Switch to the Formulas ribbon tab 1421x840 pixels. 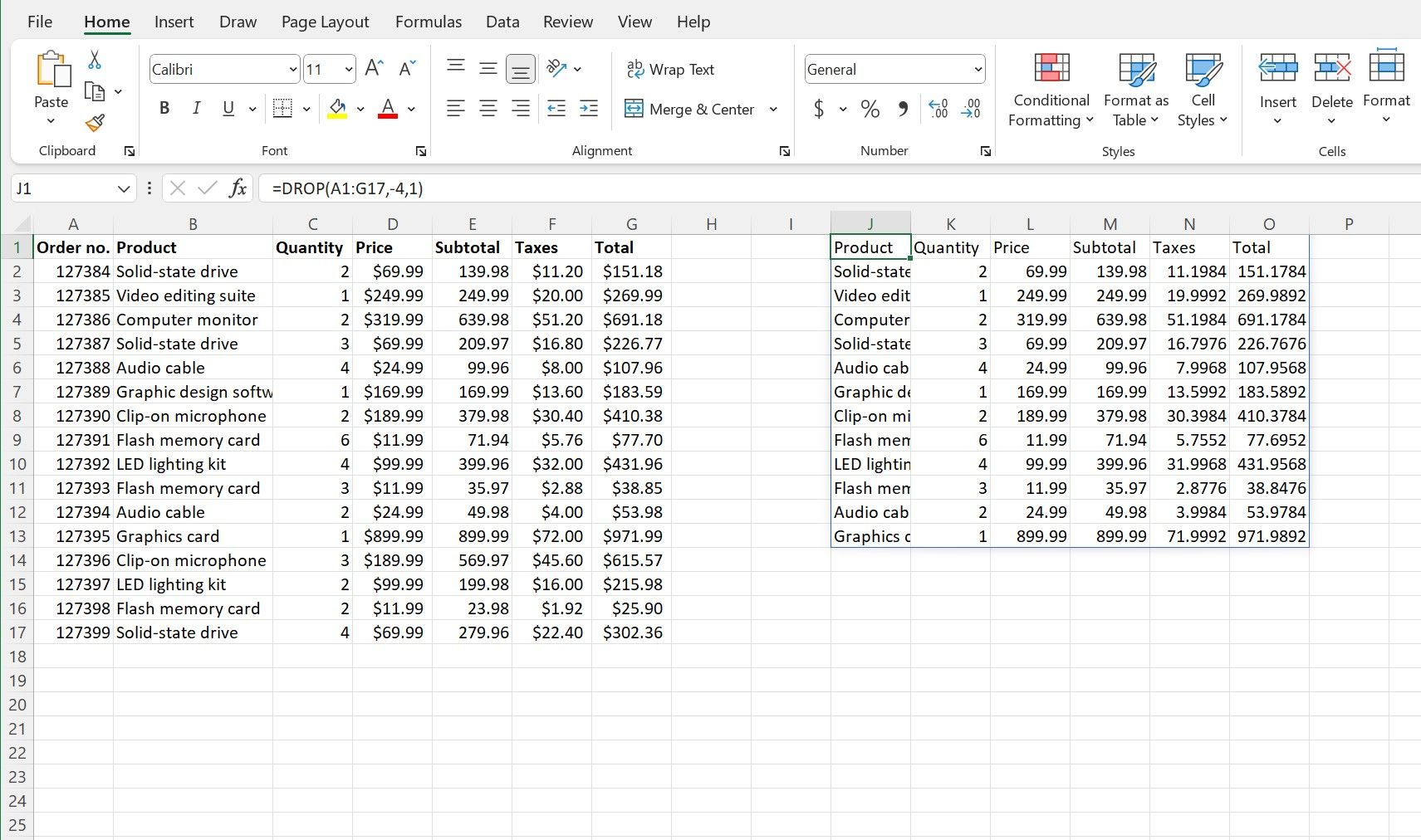(429, 22)
